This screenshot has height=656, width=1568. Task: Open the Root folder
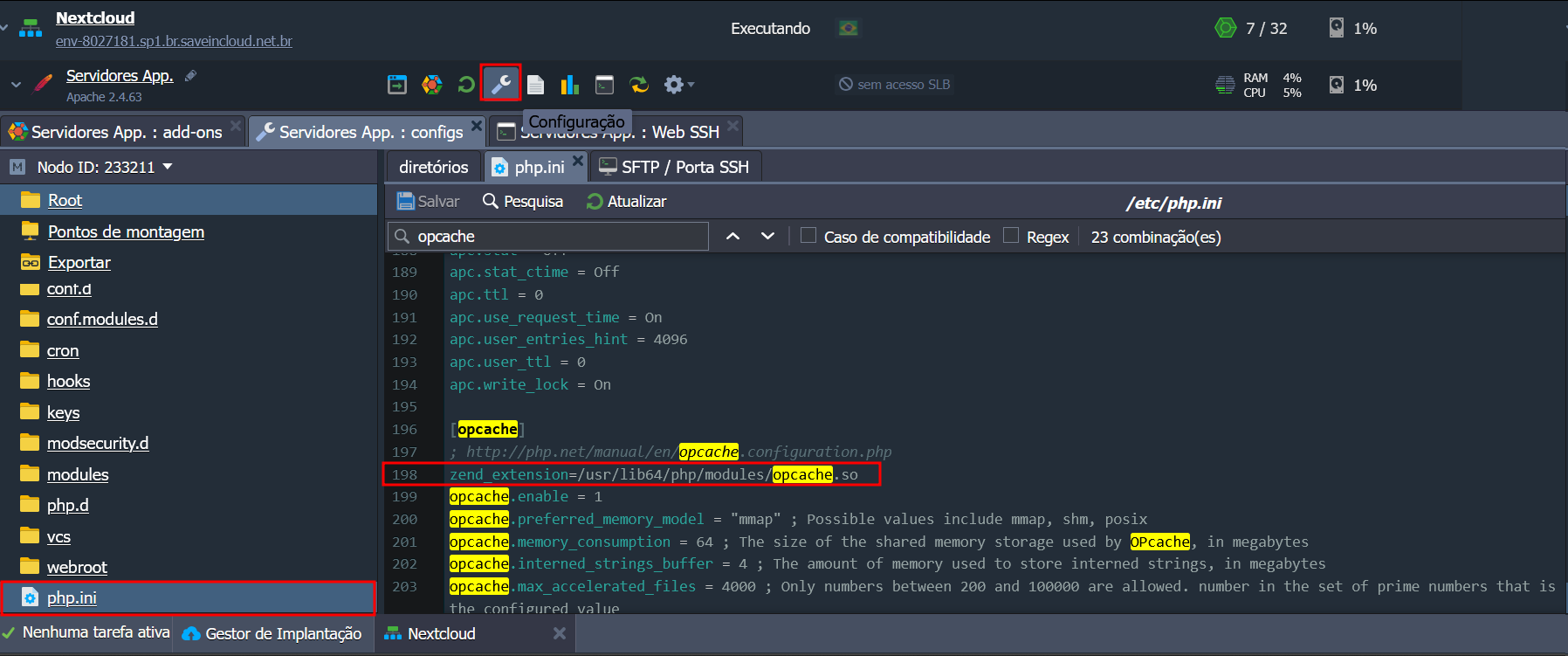coord(65,200)
